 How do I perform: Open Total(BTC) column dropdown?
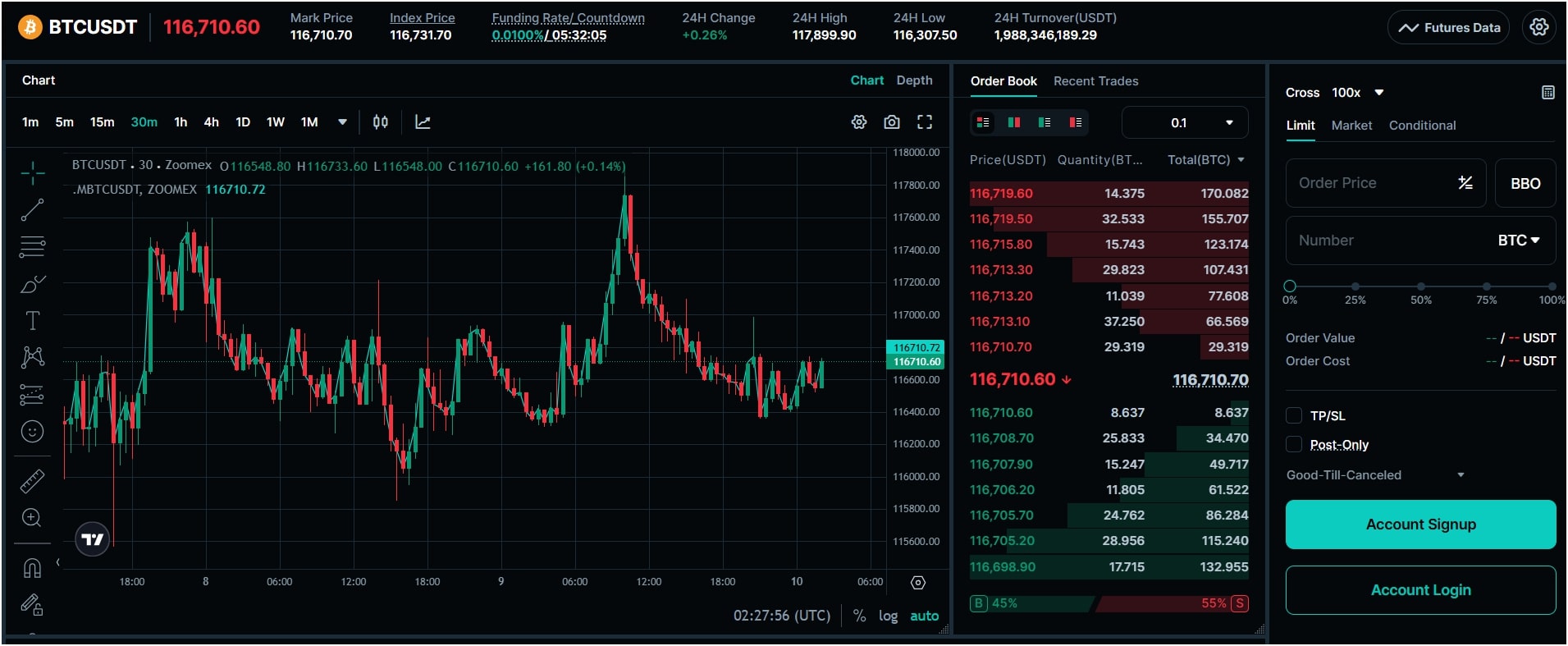1206,160
